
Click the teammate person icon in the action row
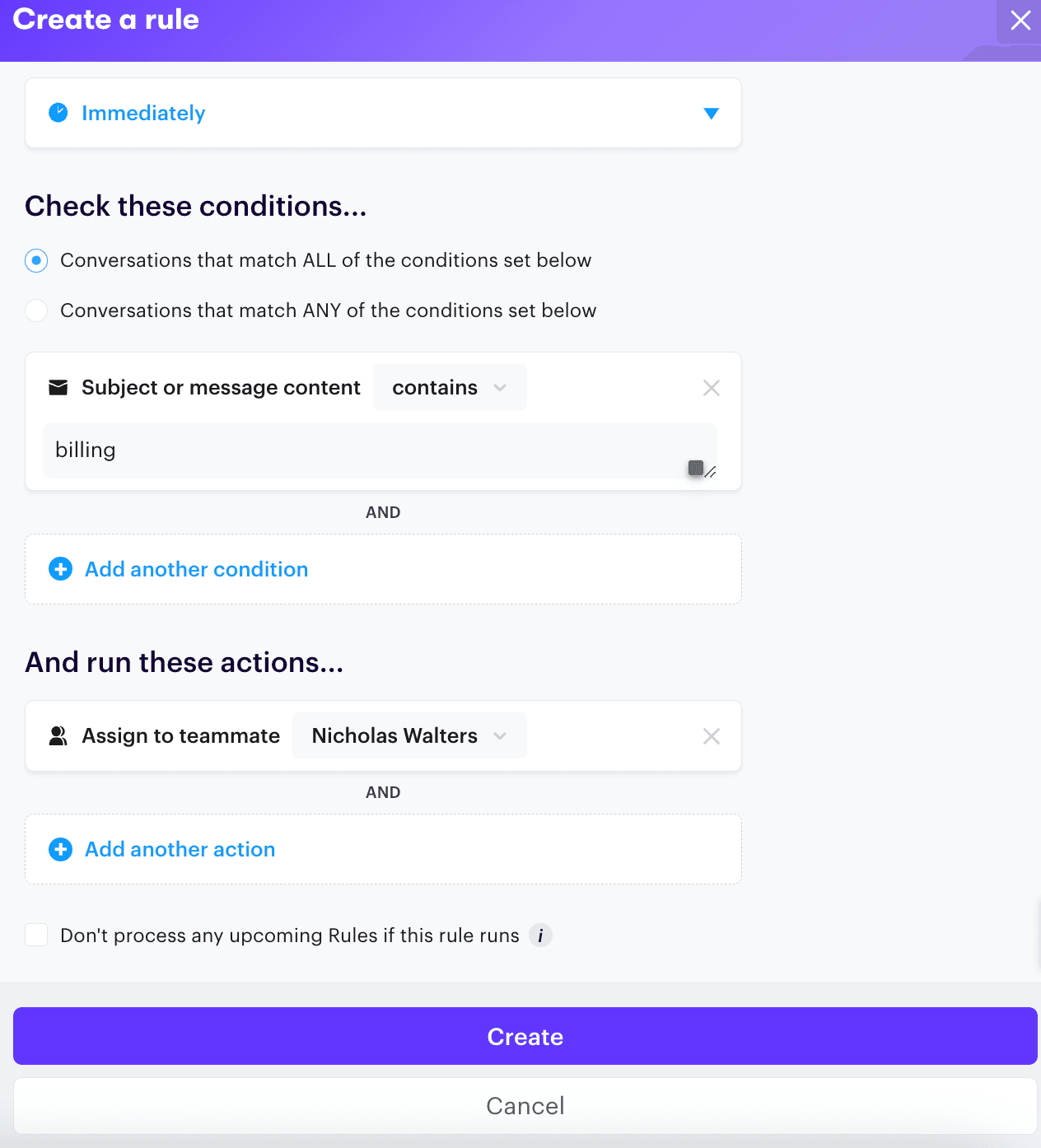[x=58, y=735]
